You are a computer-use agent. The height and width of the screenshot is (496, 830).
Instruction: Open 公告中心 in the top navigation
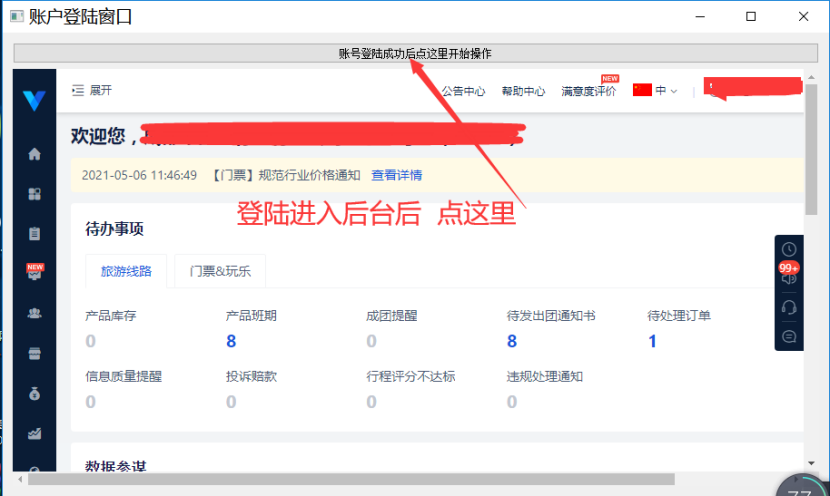463,91
